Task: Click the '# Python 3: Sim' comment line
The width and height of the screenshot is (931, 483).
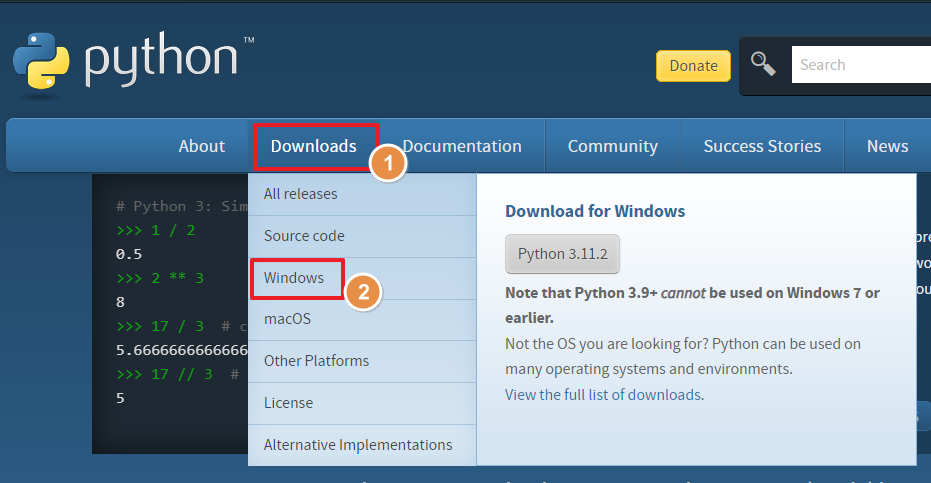Action: point(182,206)
